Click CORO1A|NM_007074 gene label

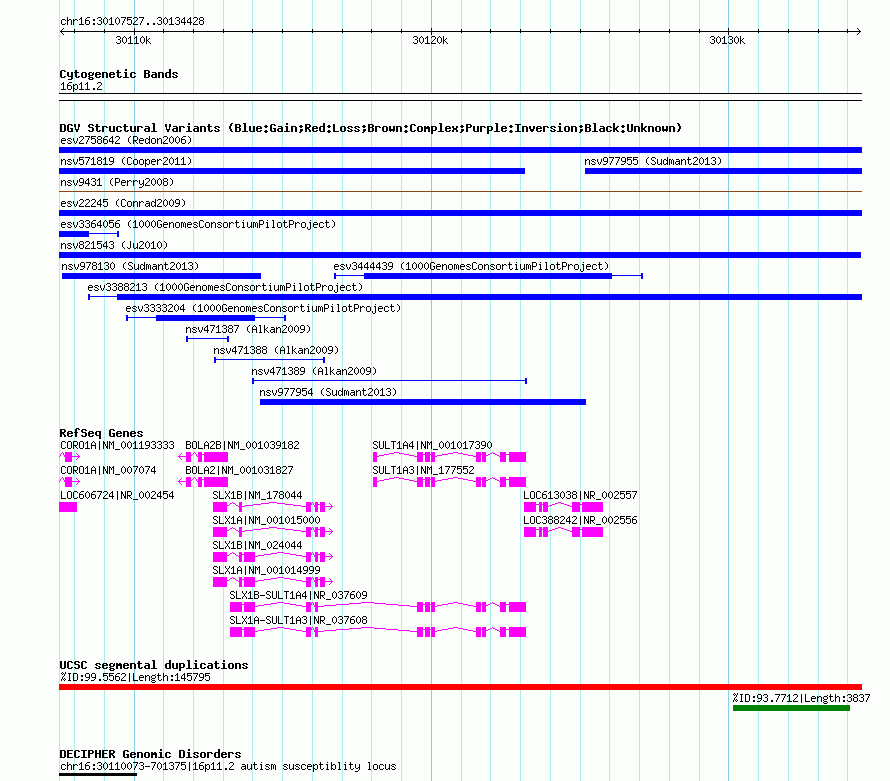click(108, 471)
